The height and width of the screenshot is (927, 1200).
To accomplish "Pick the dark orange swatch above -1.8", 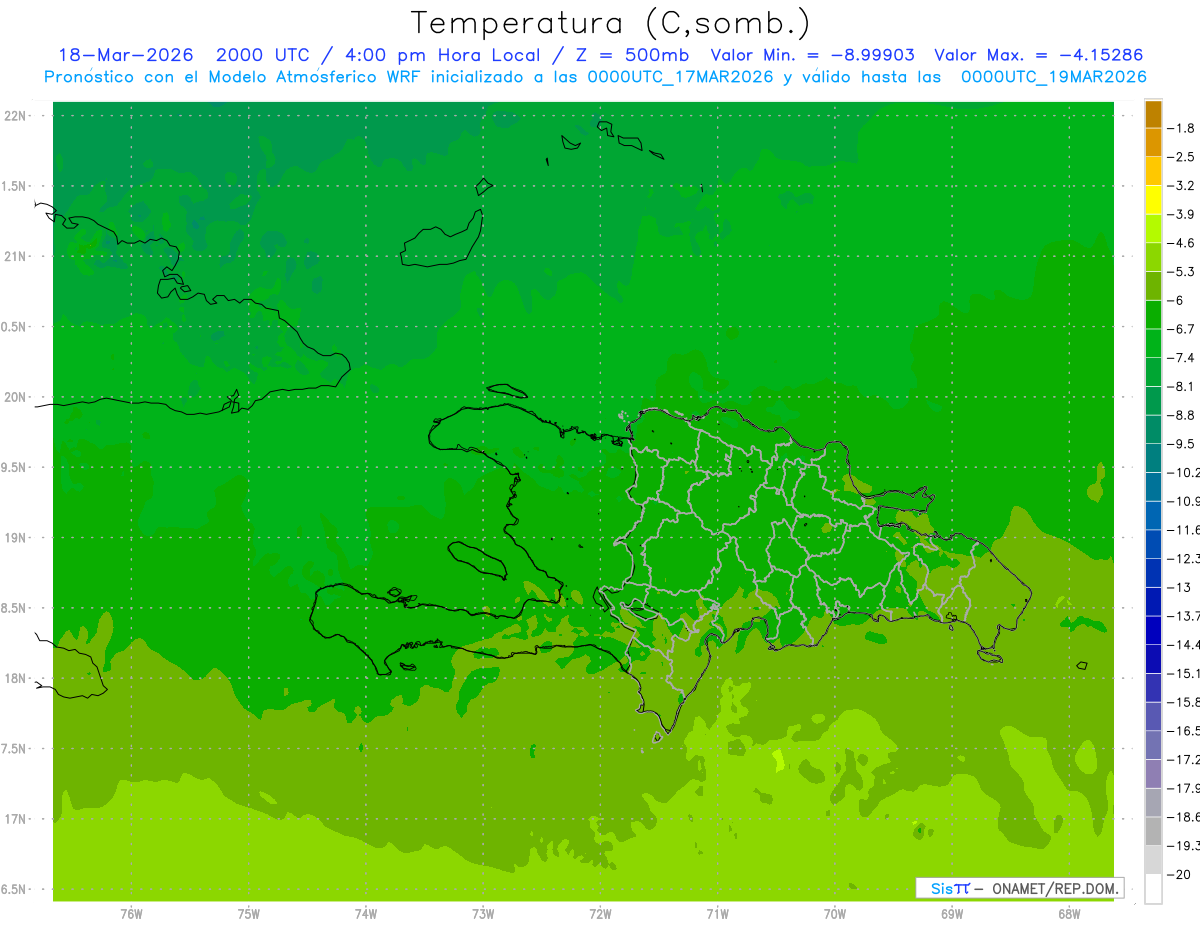I will tap(1153, 114).
